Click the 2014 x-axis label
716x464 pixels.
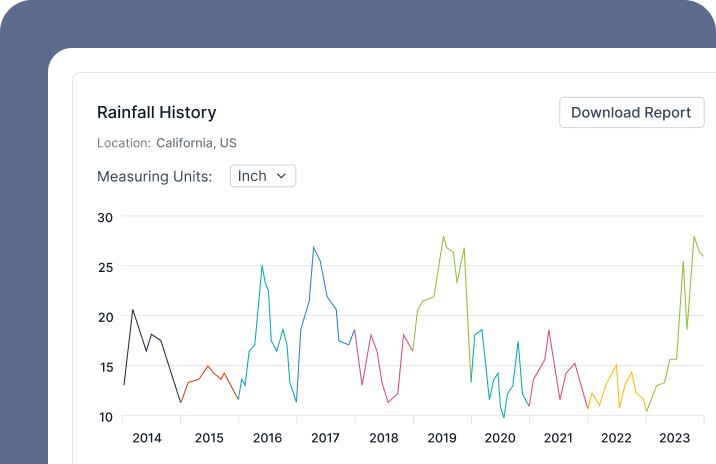click(x=147, y=438)
